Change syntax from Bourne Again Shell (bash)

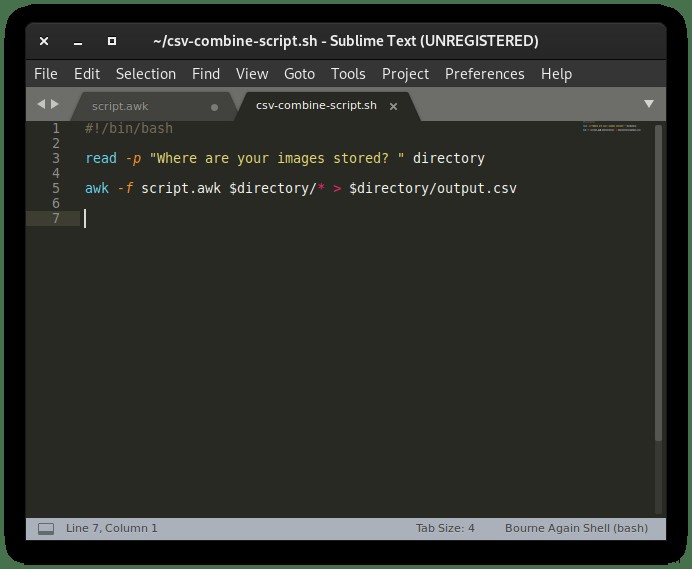(576, 528)
